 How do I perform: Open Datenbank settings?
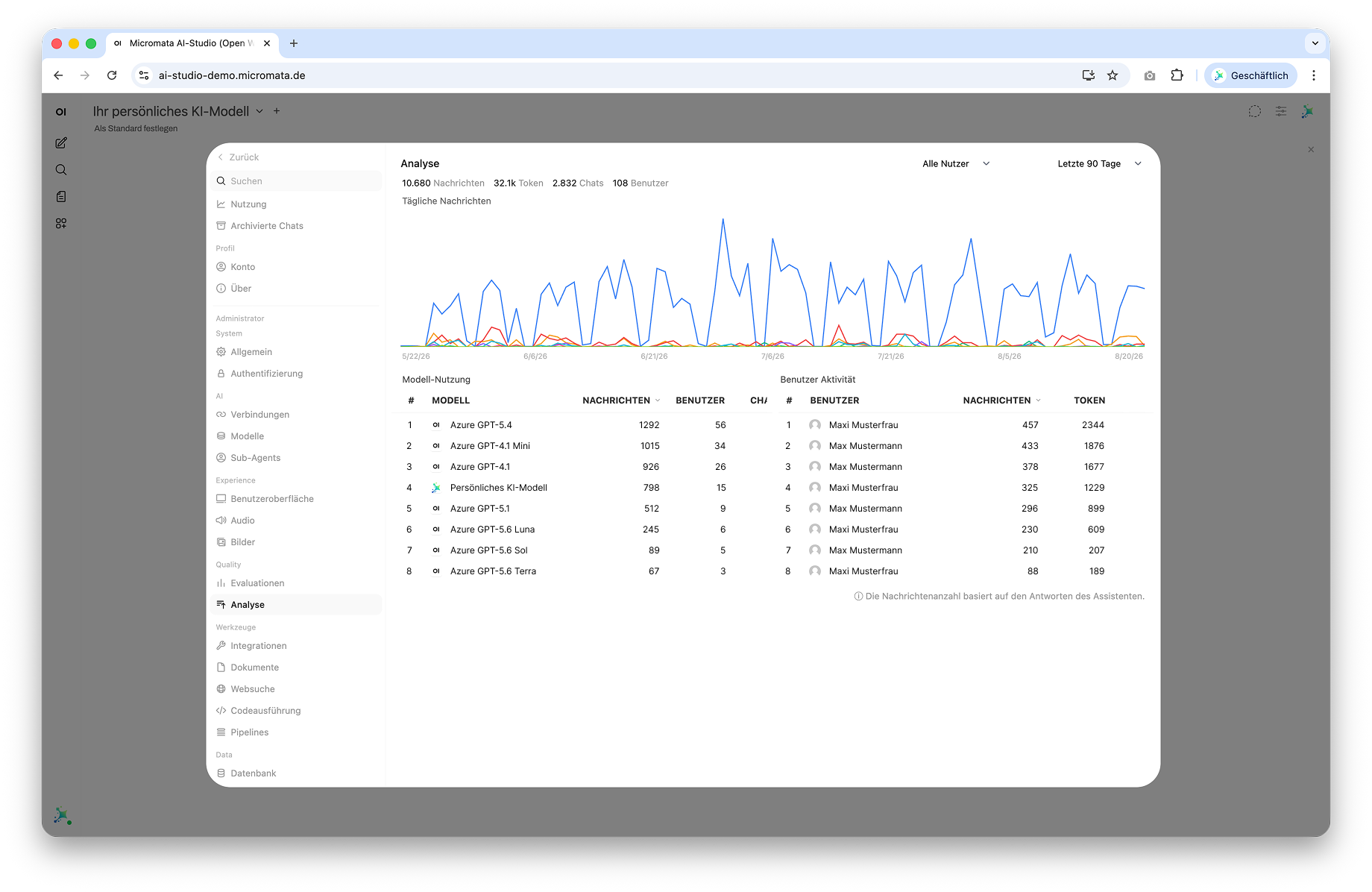tap(296, 773)
